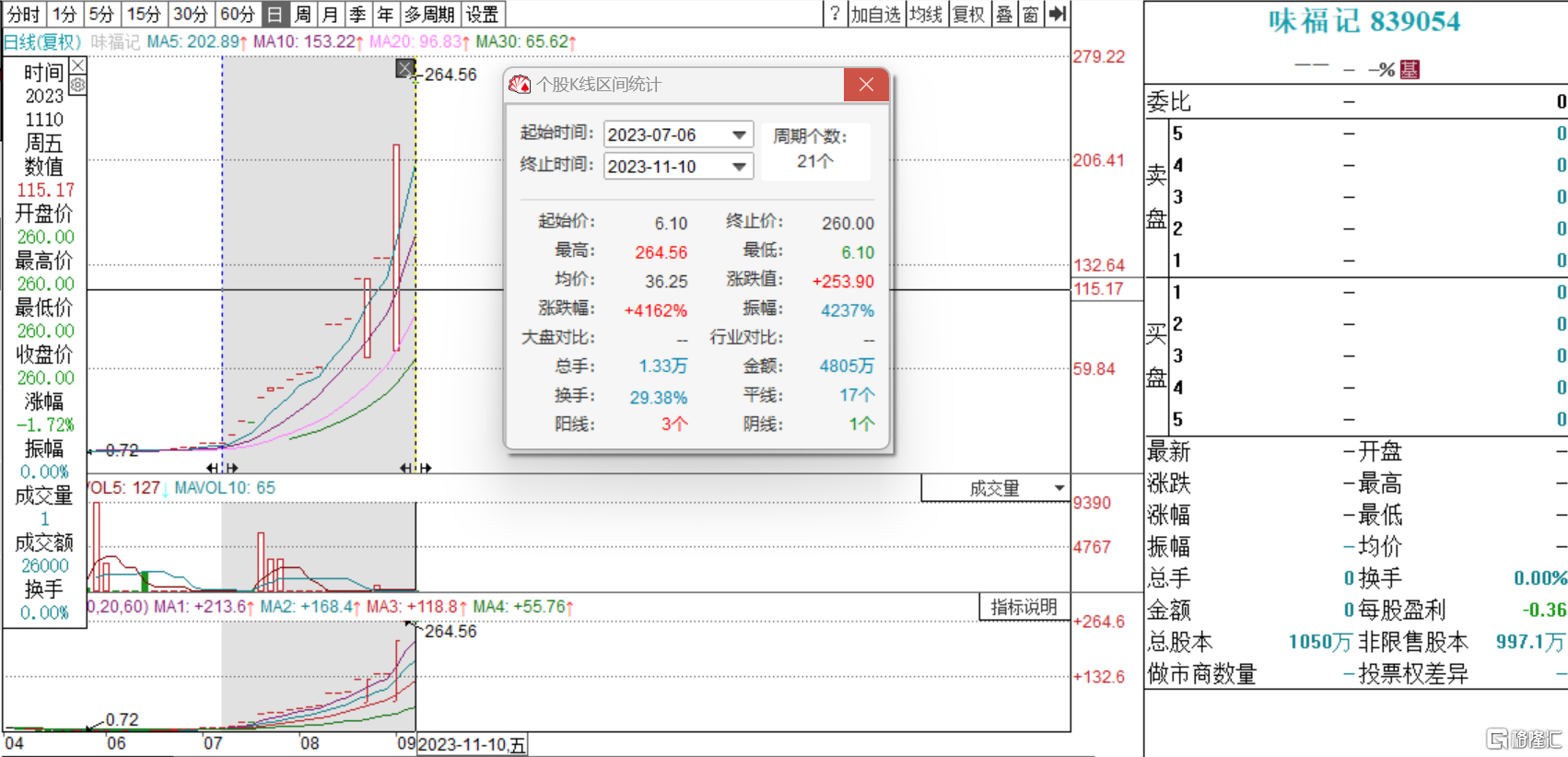Screen dimensions: 1568x757
Task: Remove the interval selection via gray X
Action: point(405,69)
